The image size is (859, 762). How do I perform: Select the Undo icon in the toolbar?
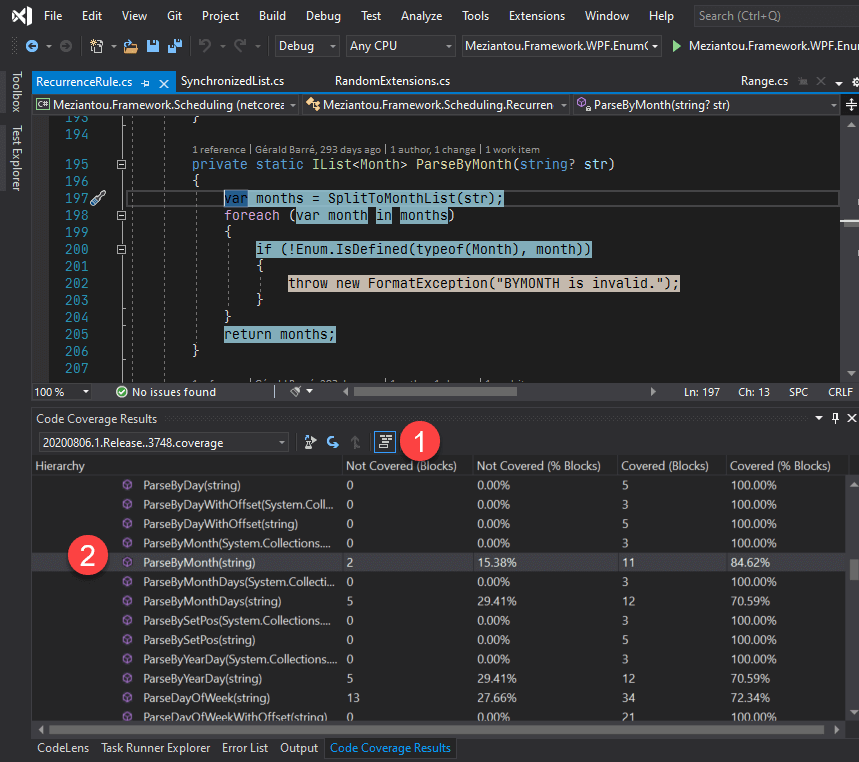205,47
